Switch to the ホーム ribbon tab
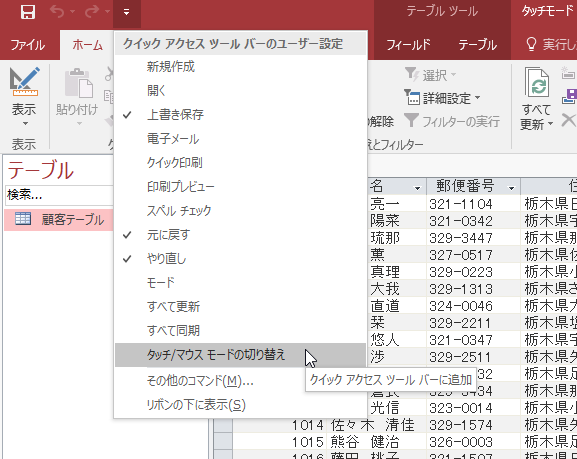Image resolution: width=577 pixels, height=459 pixels. [87, 45]
